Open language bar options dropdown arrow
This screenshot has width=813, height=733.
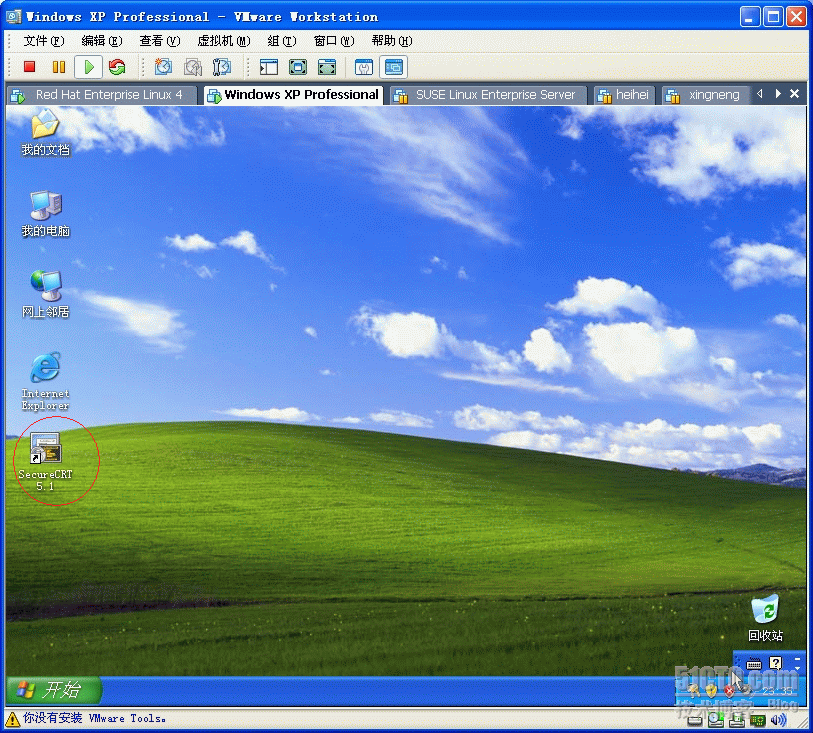(x=797, y=667)
